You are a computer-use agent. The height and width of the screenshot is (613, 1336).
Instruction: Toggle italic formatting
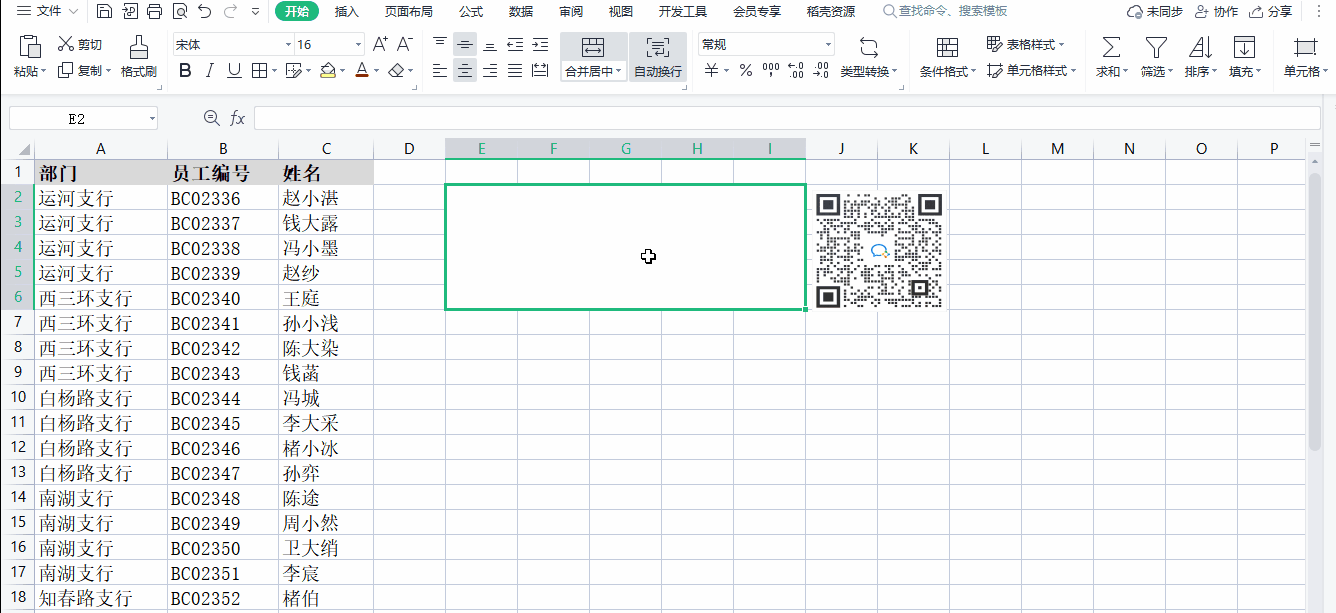[209, 71]
